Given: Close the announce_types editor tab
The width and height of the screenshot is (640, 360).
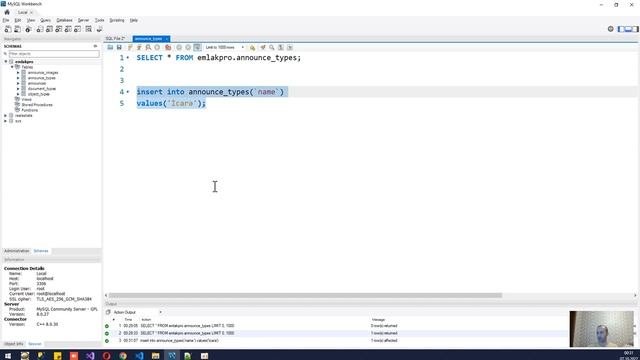Looking at the screenshot, I should 167,39.
